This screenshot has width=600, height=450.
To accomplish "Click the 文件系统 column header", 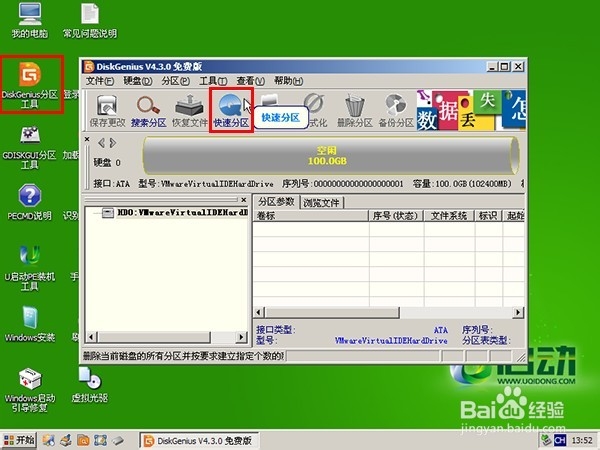I will pyautogui.click(x=449, y=216).
